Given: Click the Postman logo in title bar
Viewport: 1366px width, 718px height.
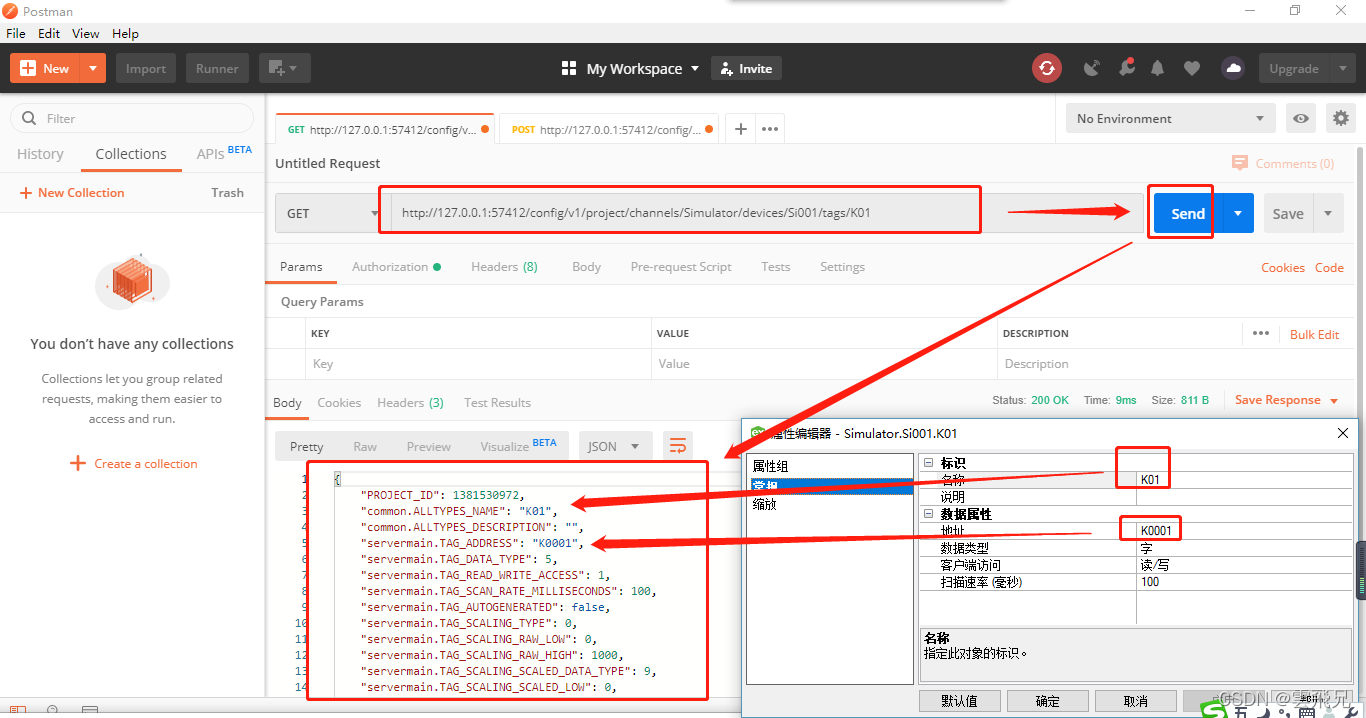Looking at the screenshot, I should pos(11,11).
